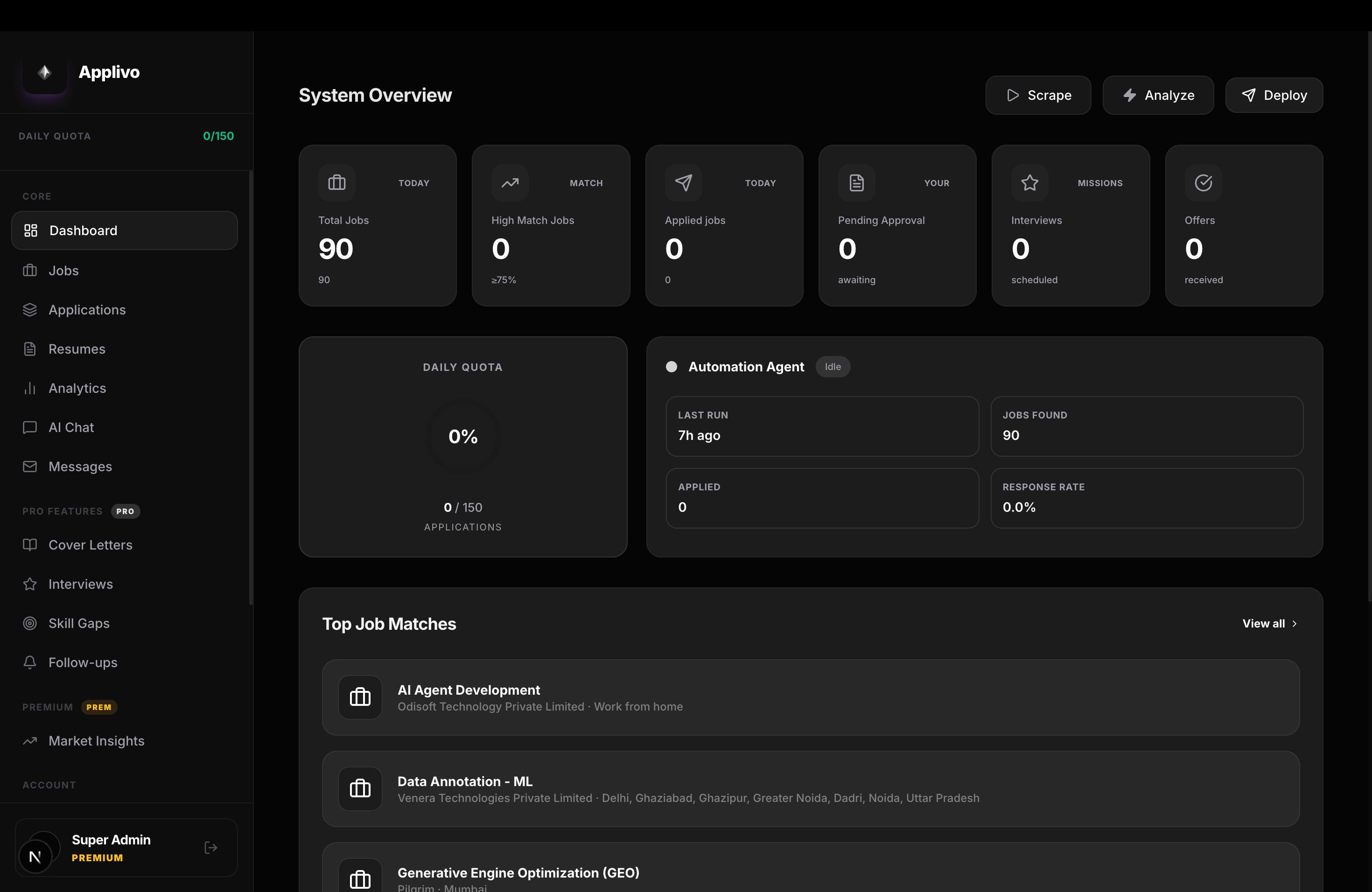Click the Idle status badge

point(833,367)
